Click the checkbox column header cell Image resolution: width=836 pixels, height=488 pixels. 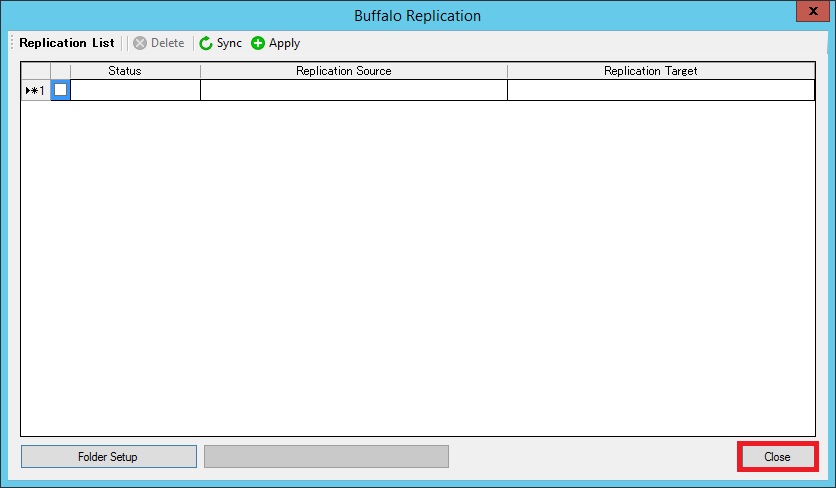click(60, 71)
